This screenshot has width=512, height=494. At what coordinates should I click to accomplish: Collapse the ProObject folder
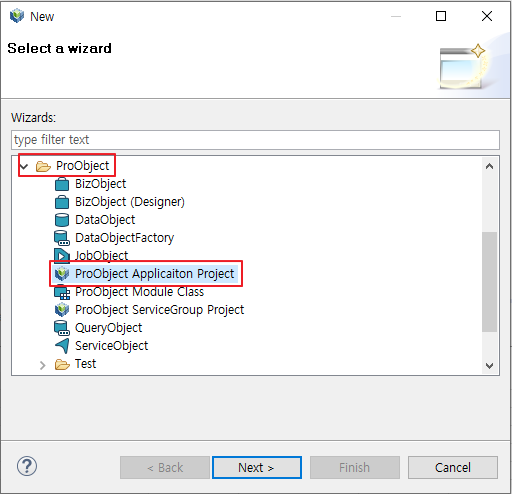click(24, 166)
